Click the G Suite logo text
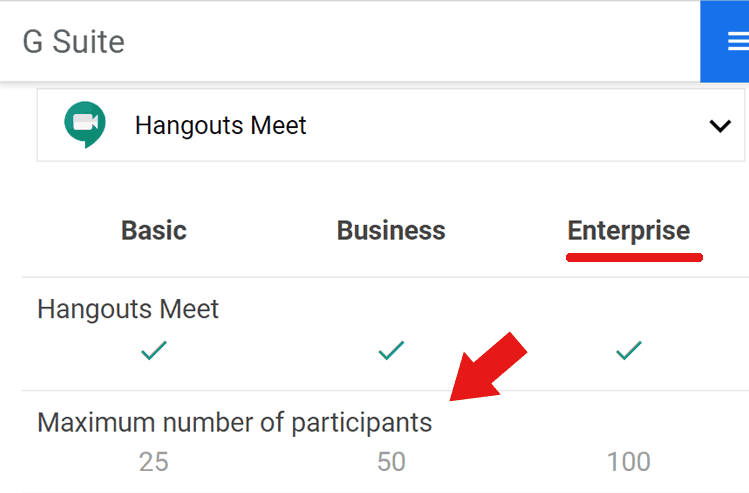749x493 pixels. (74, 42)
